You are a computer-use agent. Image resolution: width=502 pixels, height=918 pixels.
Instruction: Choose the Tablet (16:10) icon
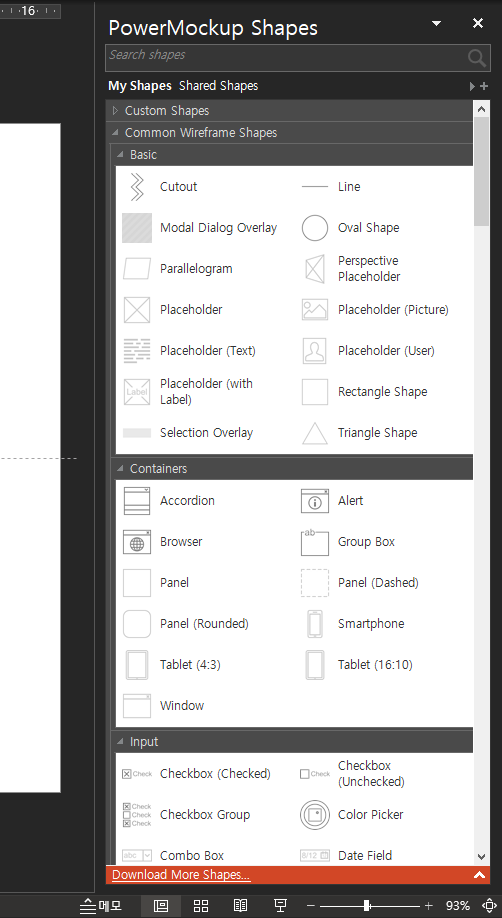pos(315,664)
